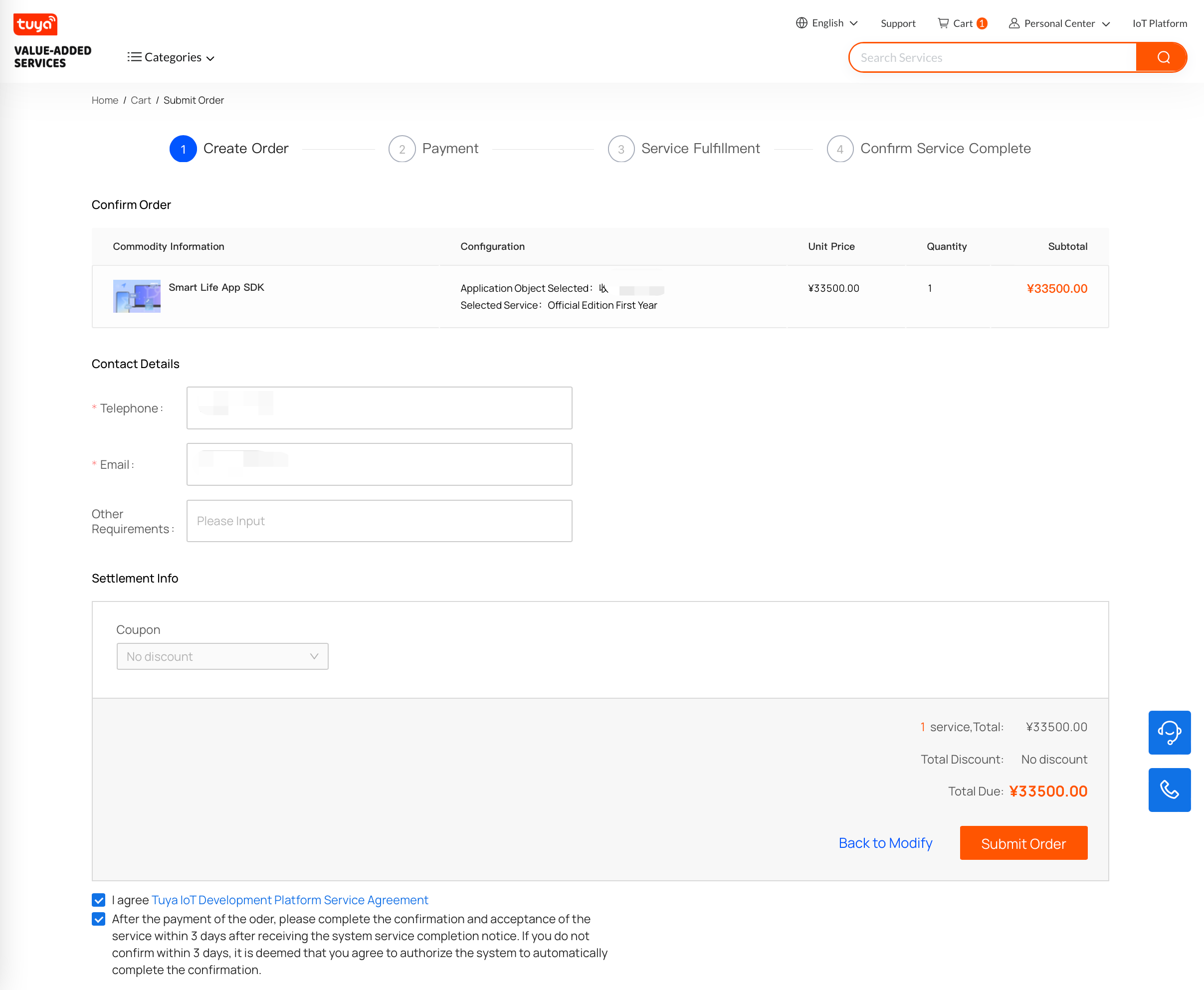Open the customer service chat icon

pos(1170,733)
